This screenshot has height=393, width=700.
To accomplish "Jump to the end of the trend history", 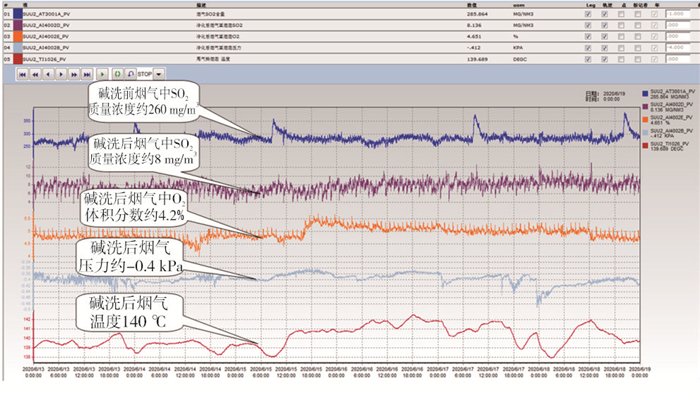I will click(87, 74).
